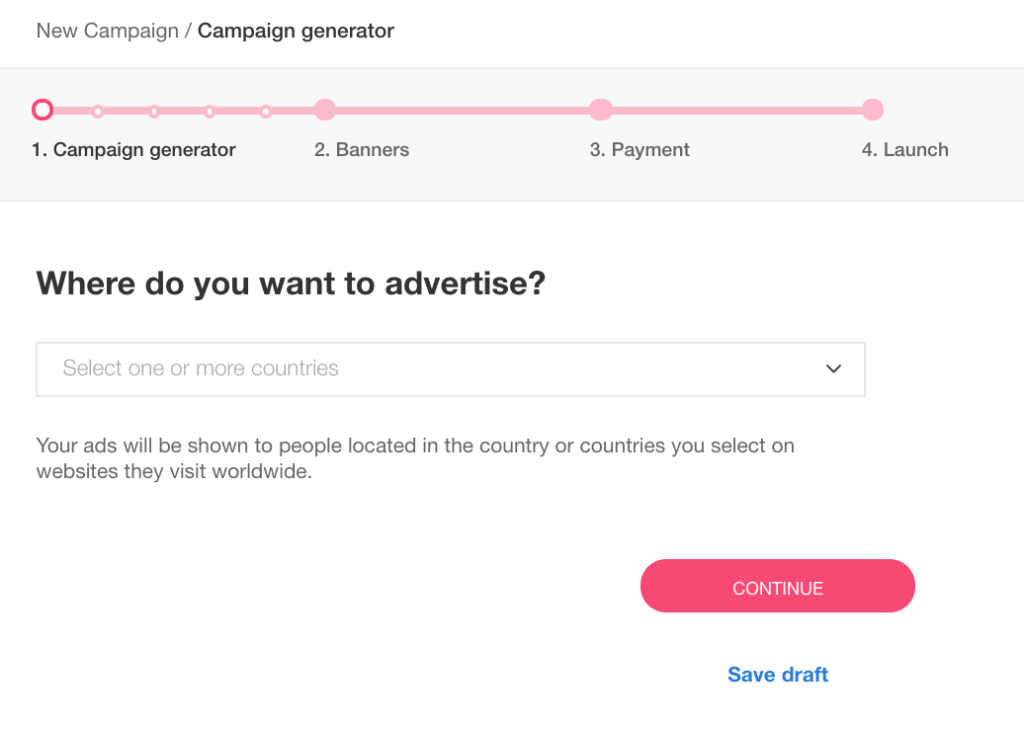1024x731 pixels.
Task: Click inside the country selection input field
Action: pos(300,369)
